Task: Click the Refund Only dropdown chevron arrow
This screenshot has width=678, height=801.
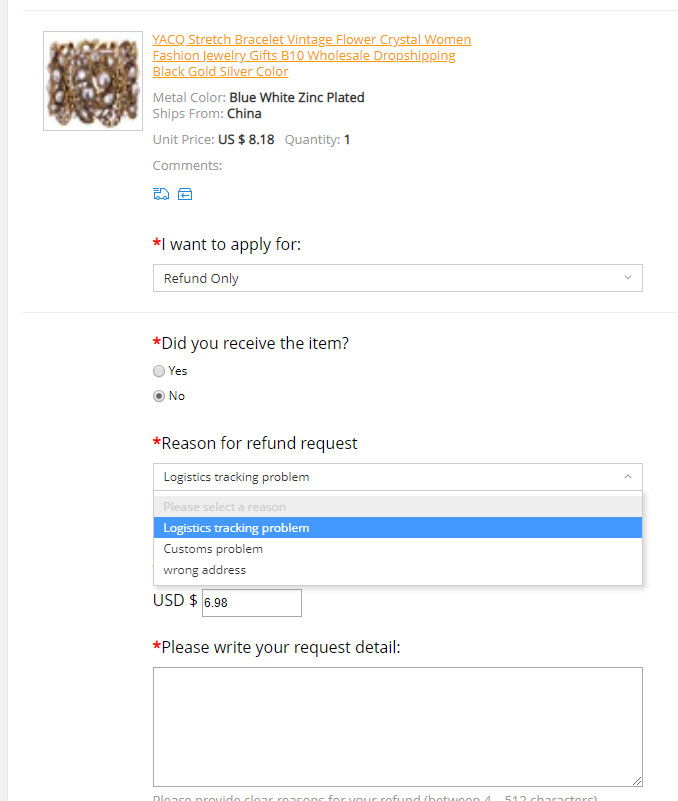Action: [x=627, y=278]
